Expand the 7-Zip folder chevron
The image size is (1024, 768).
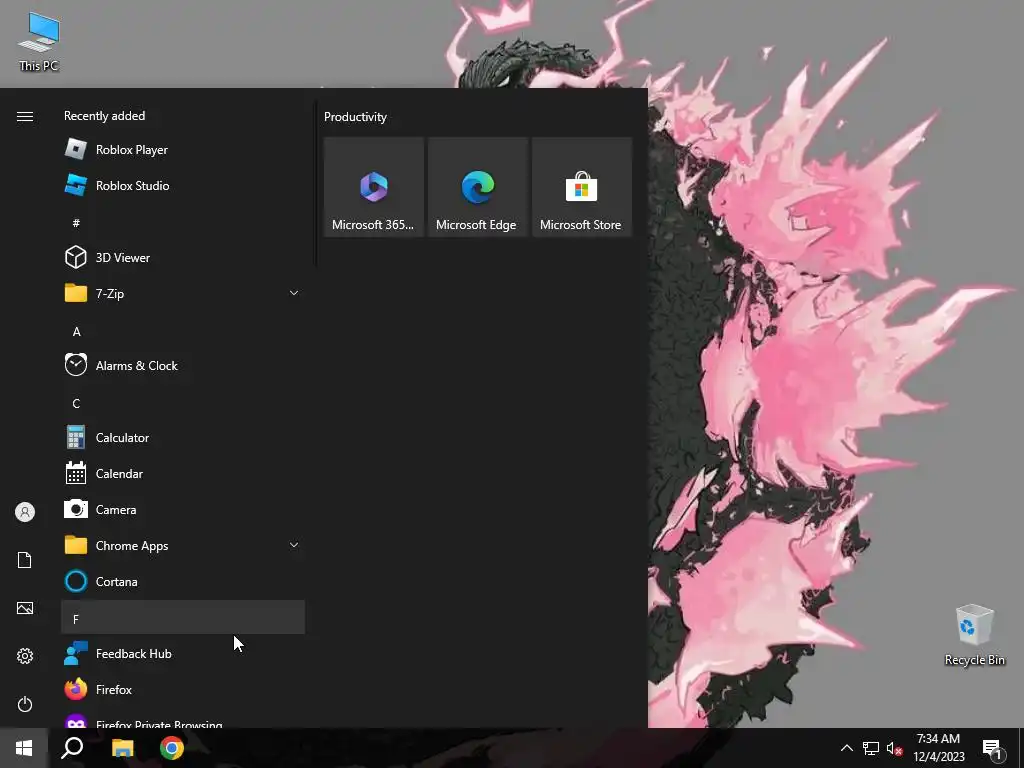tap(294, 293)
